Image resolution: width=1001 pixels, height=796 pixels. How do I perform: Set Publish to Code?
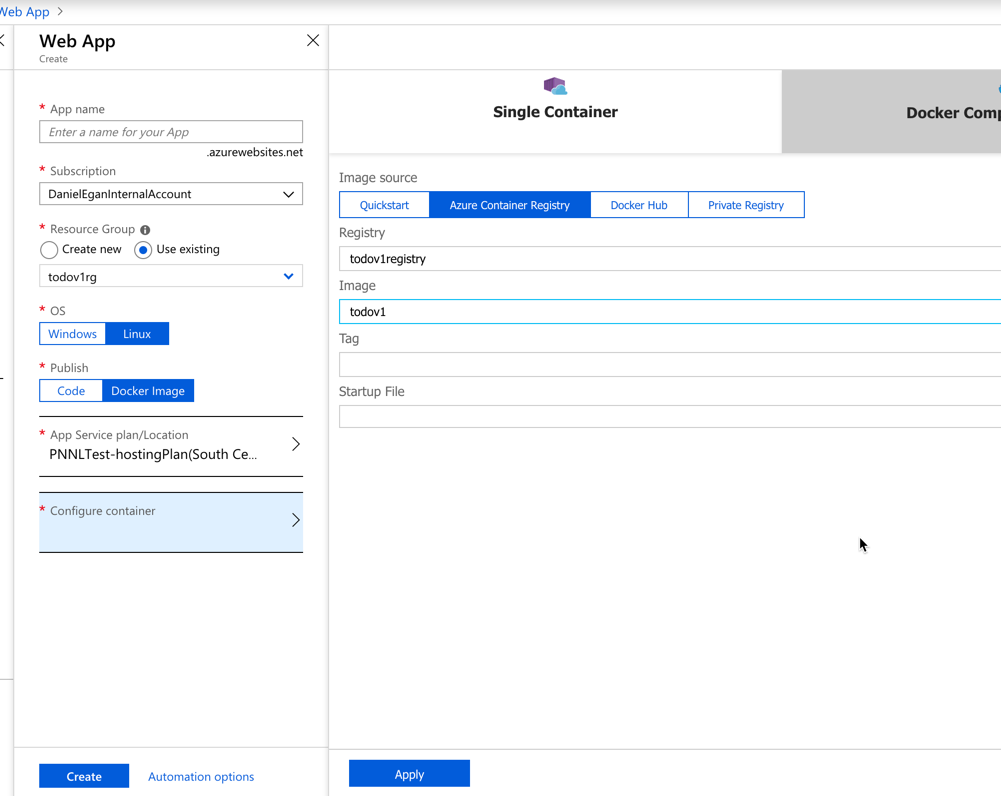tap(71, 391)
